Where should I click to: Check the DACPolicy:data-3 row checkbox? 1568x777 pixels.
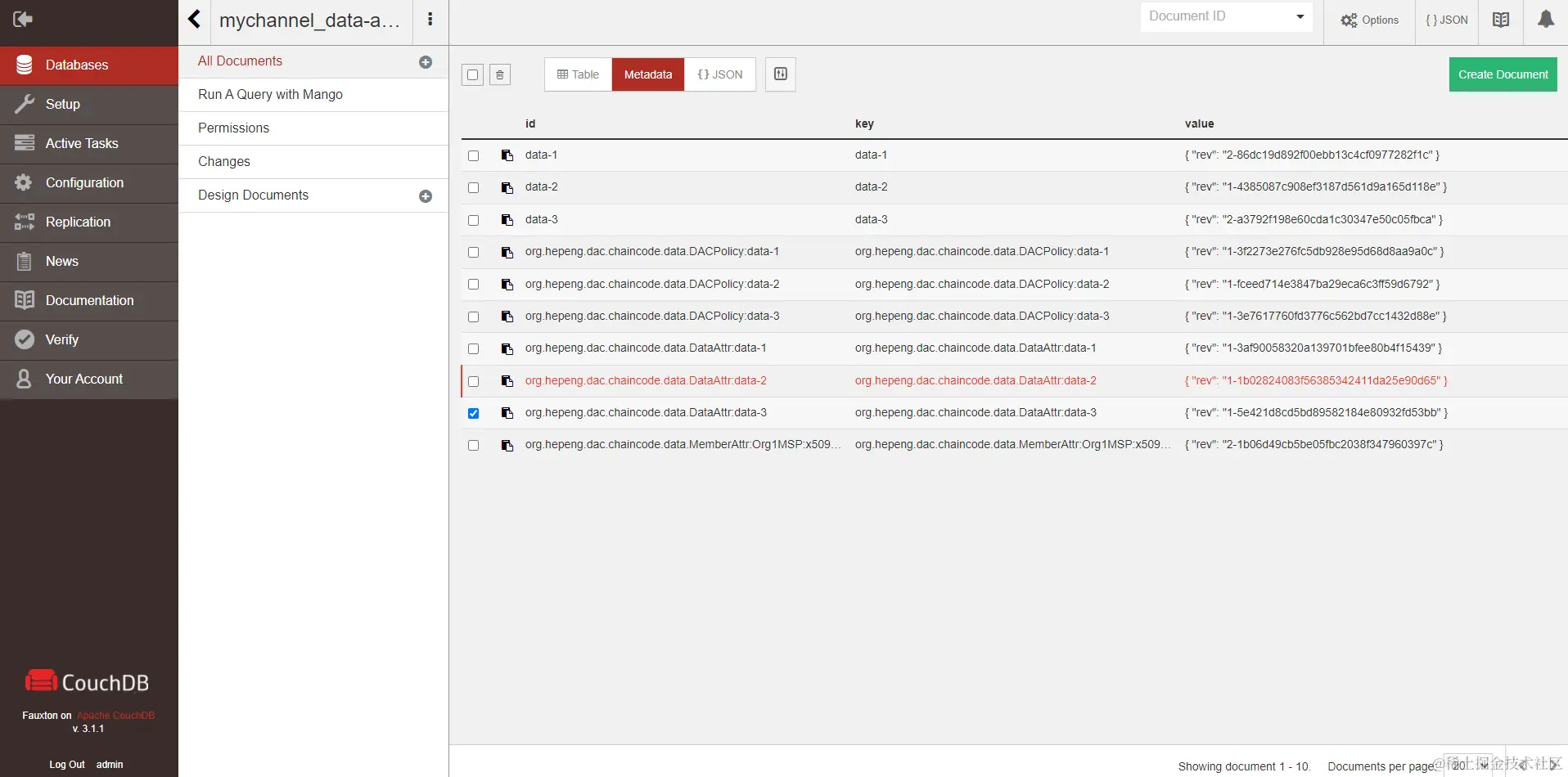tap(473, 317)
